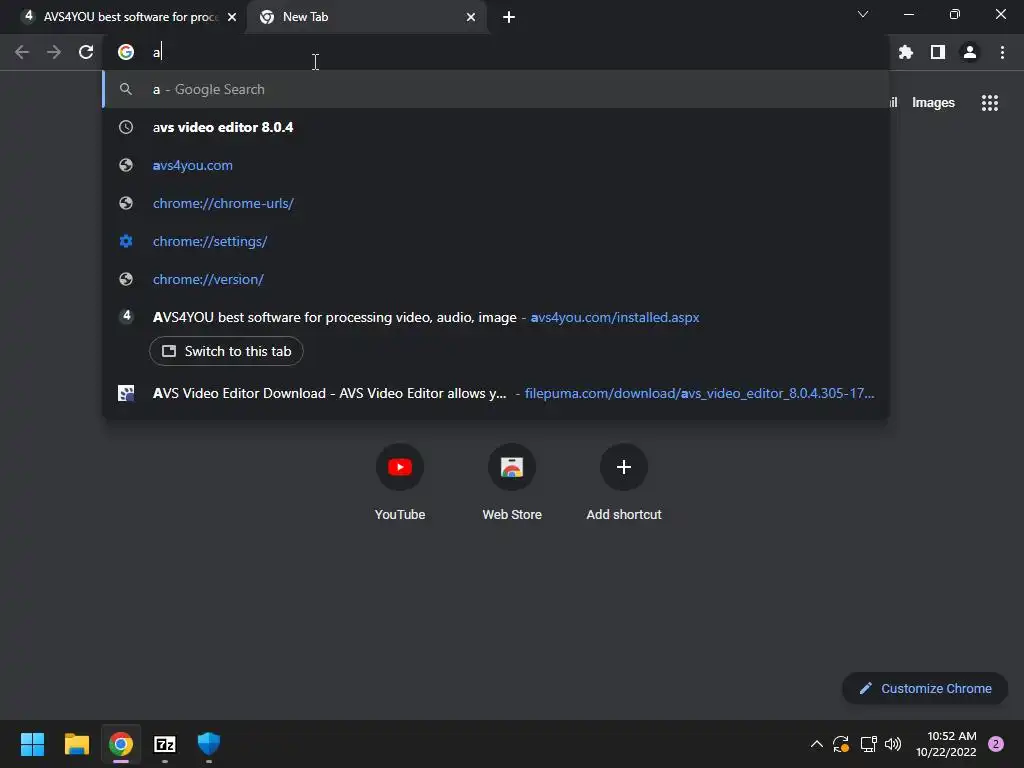Image resolution: width=1024 pixels, height=768 pixels.
Task: Select the chrome://chrome-urls/ suggestion
Action: [x=496, y=203]
